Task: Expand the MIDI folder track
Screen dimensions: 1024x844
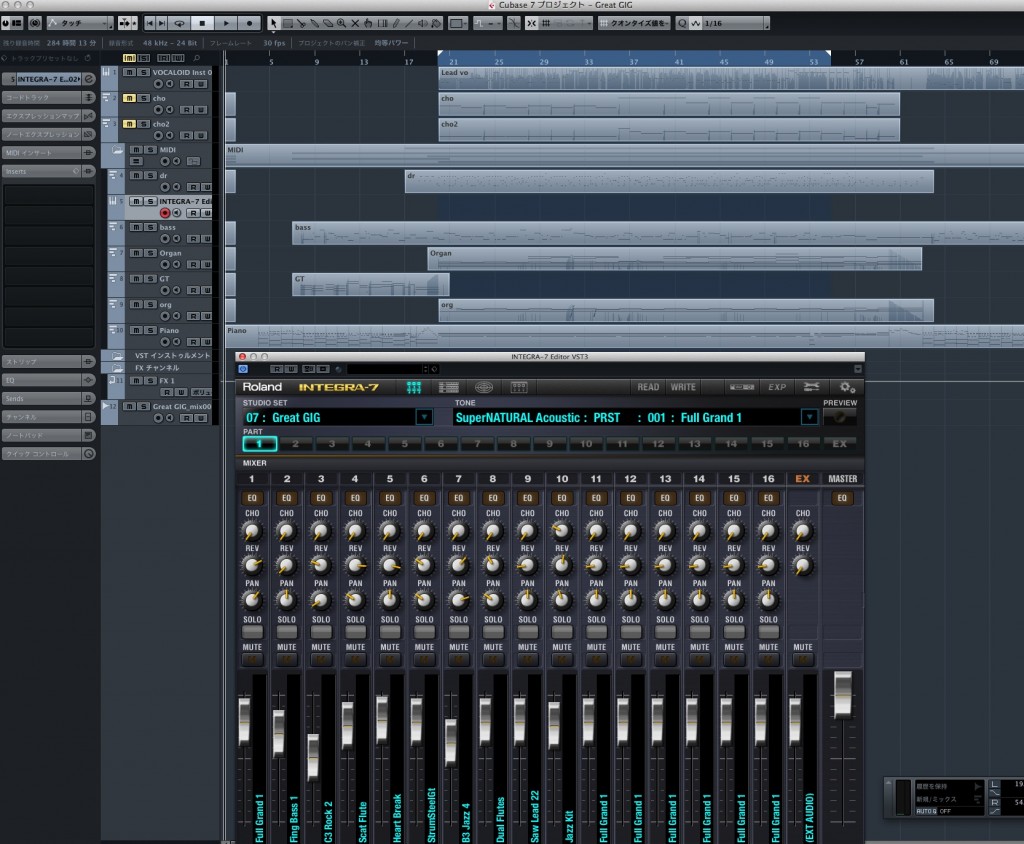Action: coord(117,150)
